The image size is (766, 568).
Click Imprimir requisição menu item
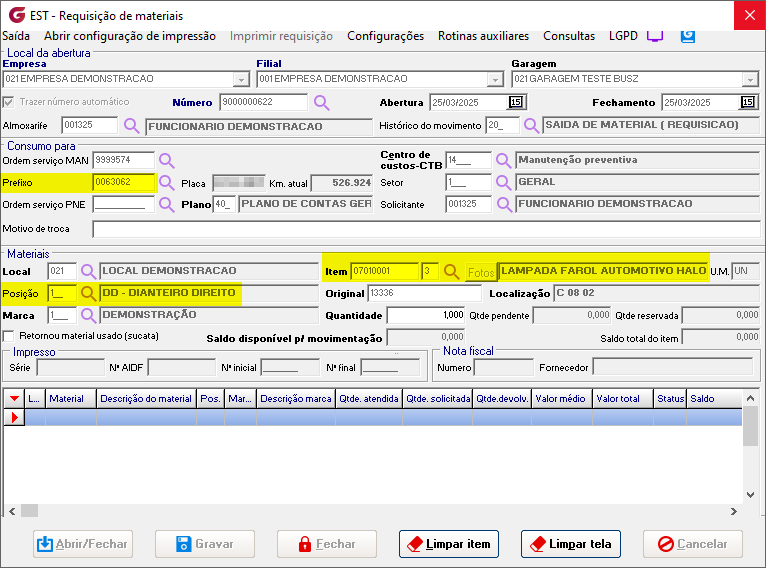281,36
